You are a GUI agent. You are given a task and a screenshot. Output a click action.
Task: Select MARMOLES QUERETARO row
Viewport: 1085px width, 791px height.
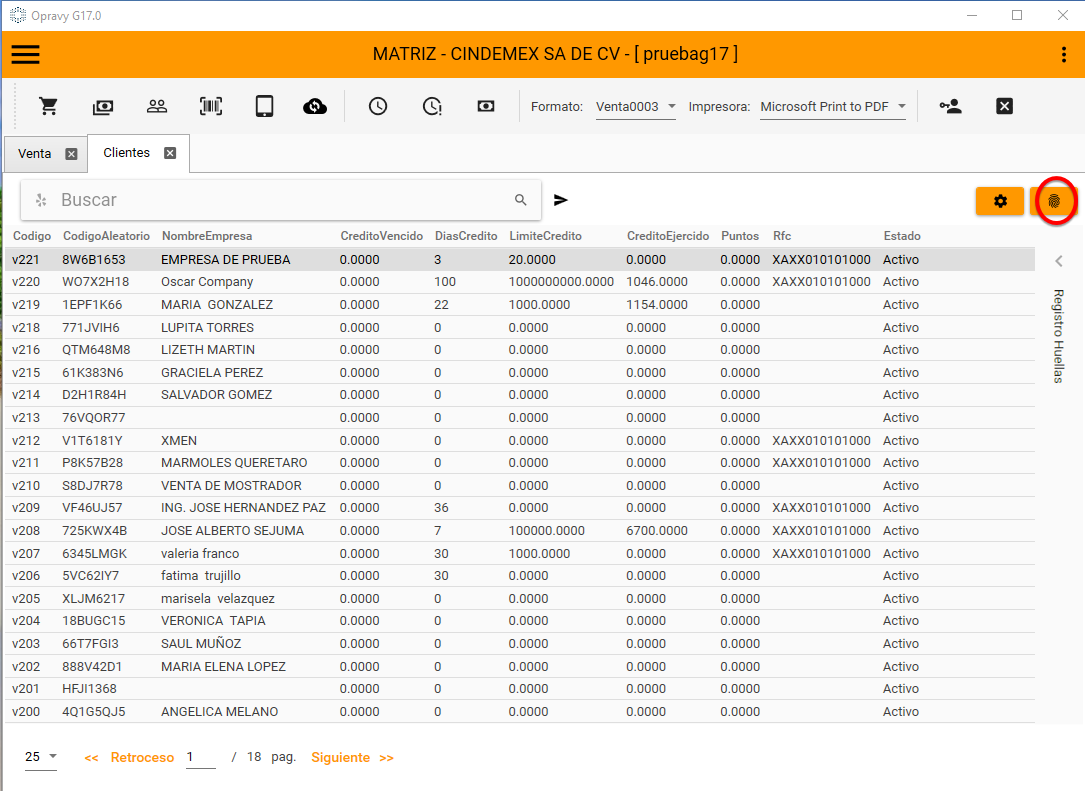(520, 462)
